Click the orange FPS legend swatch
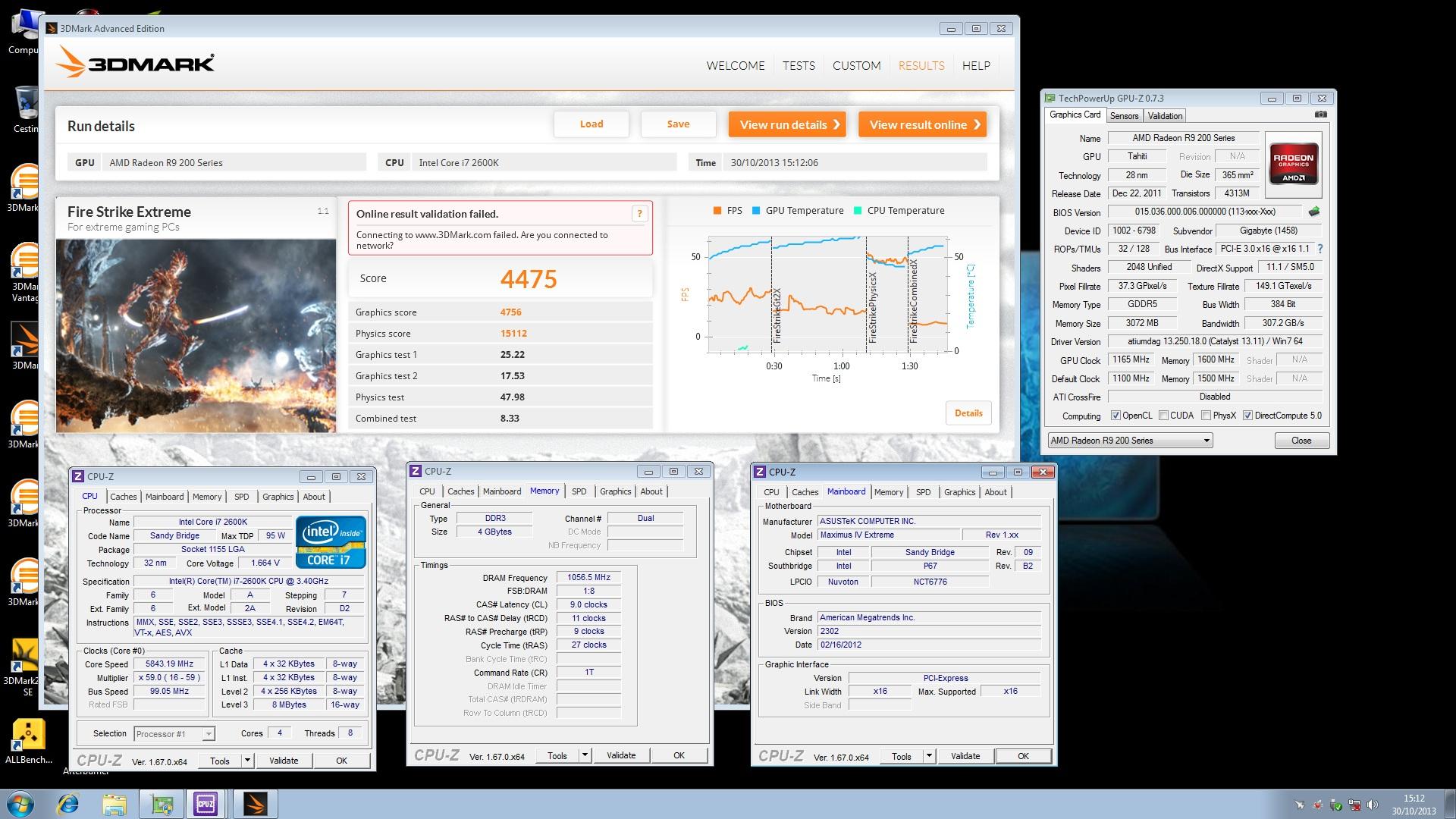 [717, 211]
